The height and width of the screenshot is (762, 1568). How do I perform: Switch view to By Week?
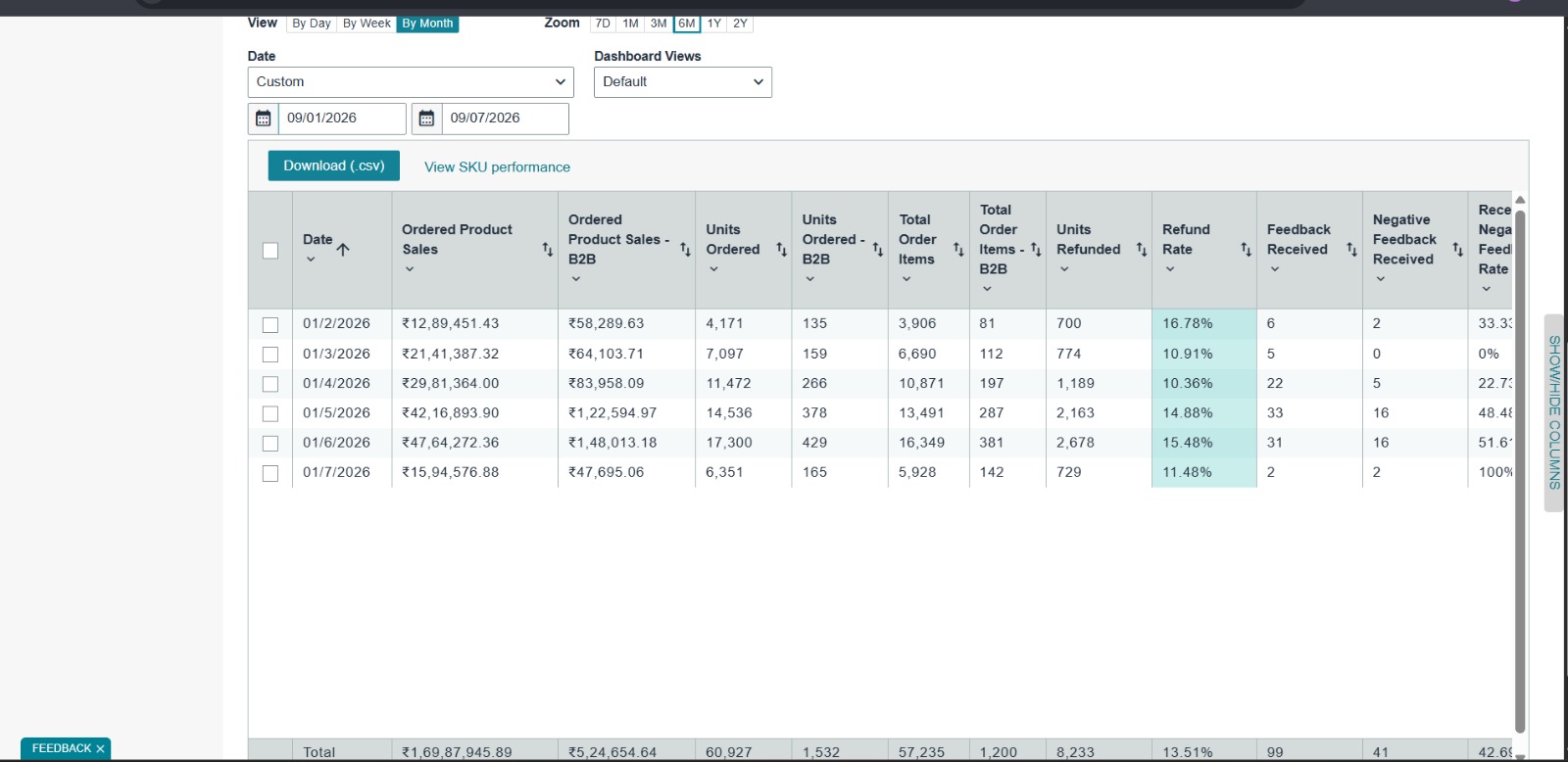(367, 24)
